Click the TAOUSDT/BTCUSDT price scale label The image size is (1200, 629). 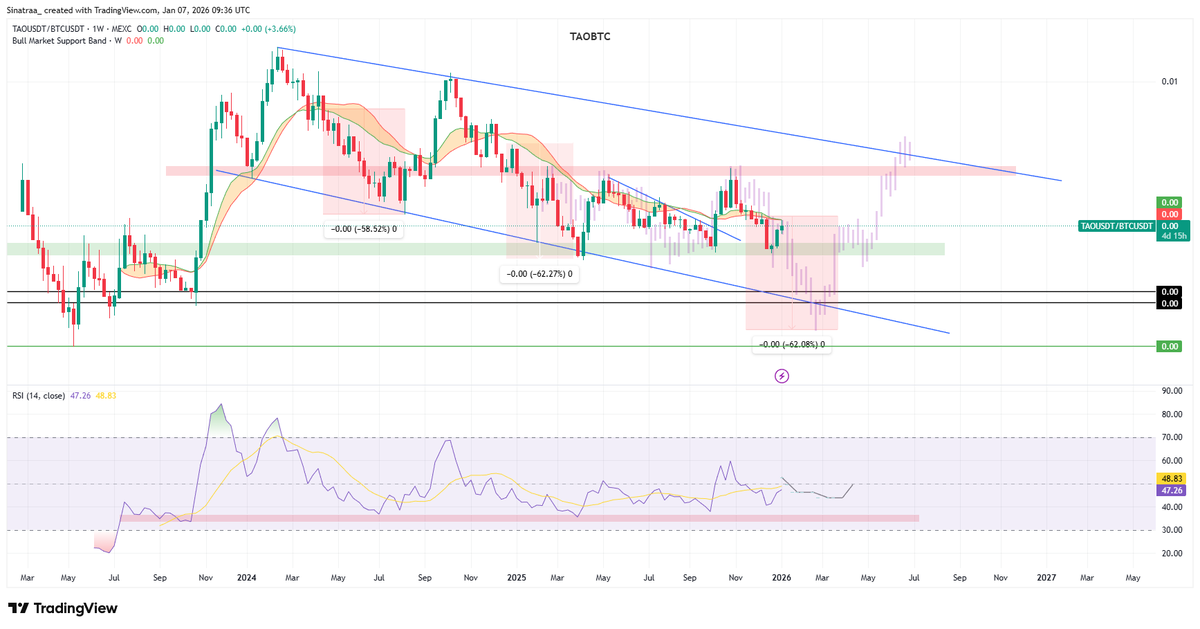click(x=1116, y=227)
